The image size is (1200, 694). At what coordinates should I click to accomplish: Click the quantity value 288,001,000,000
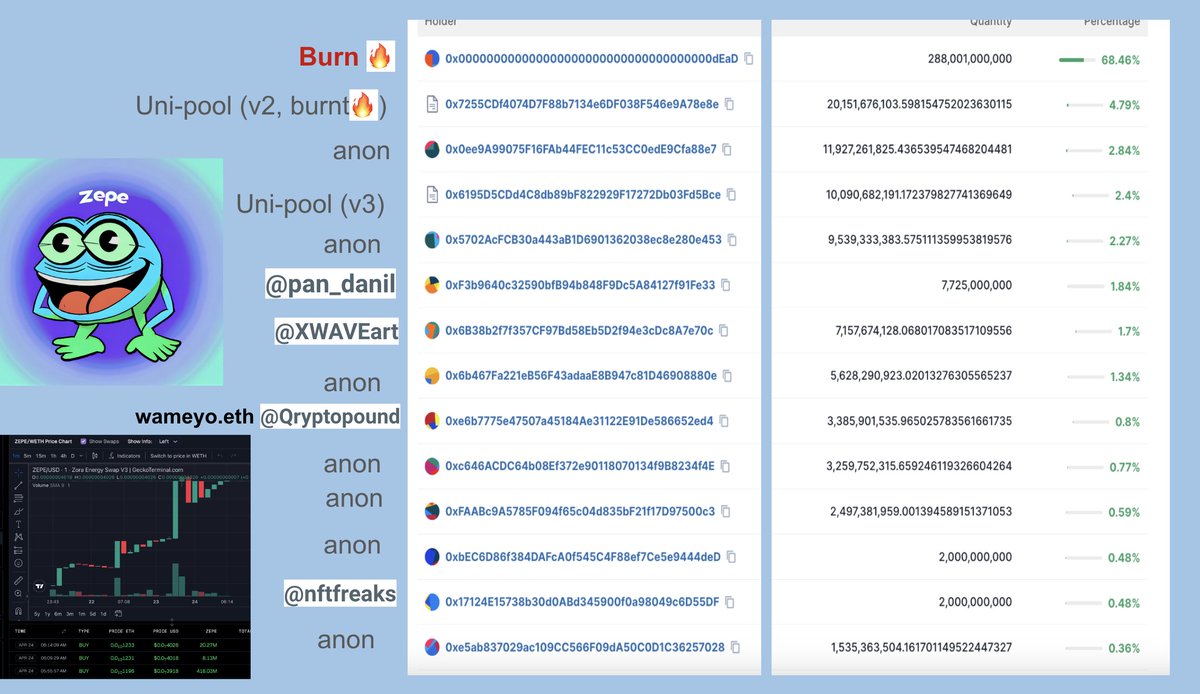[970, 59]
